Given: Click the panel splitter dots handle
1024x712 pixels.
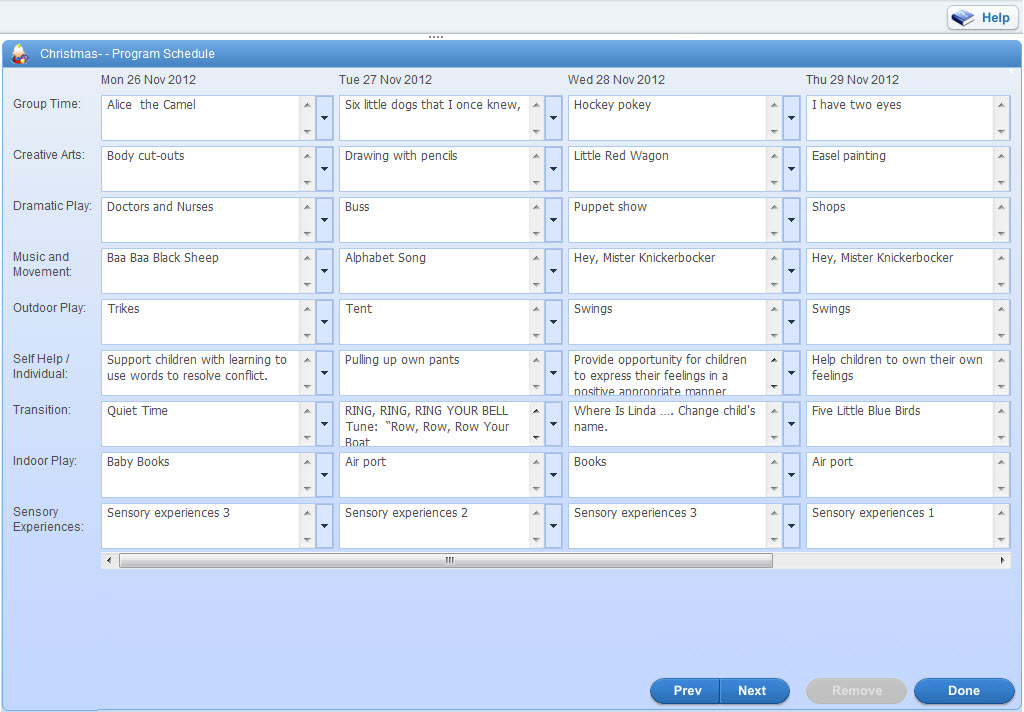Looking at the screenshot, I should 436,37.
